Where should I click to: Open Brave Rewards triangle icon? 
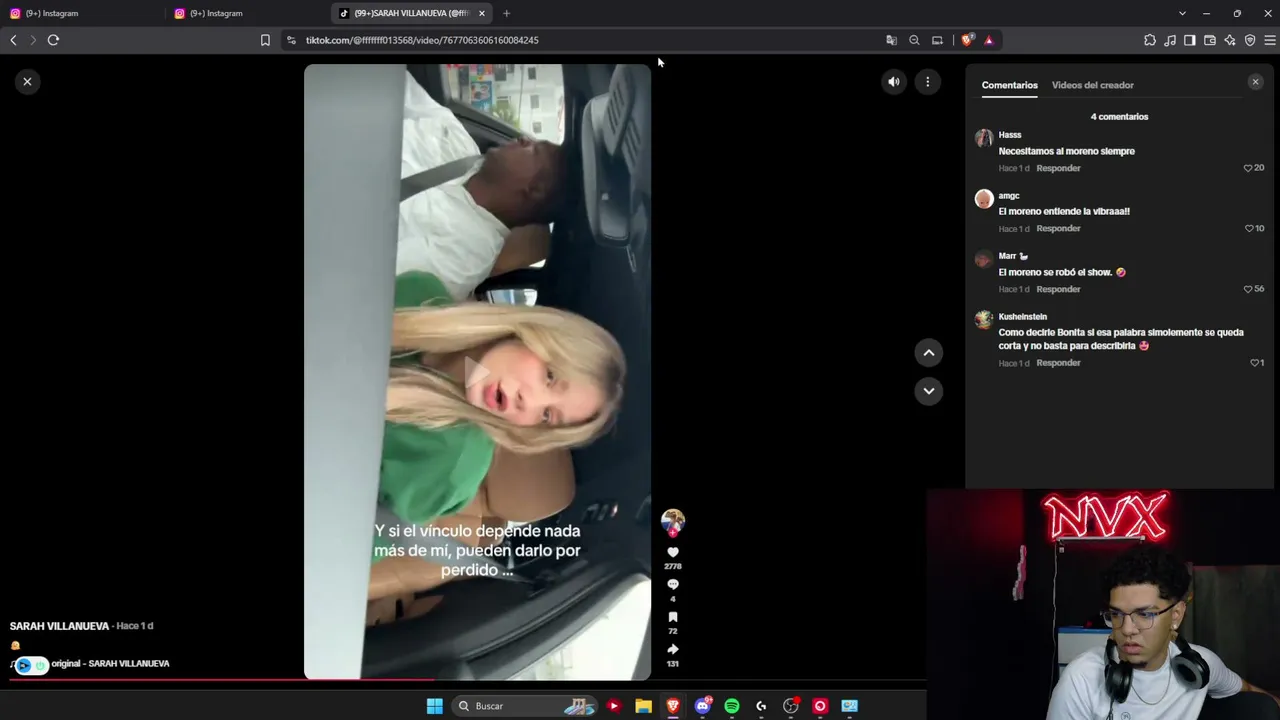click(989, 40)
